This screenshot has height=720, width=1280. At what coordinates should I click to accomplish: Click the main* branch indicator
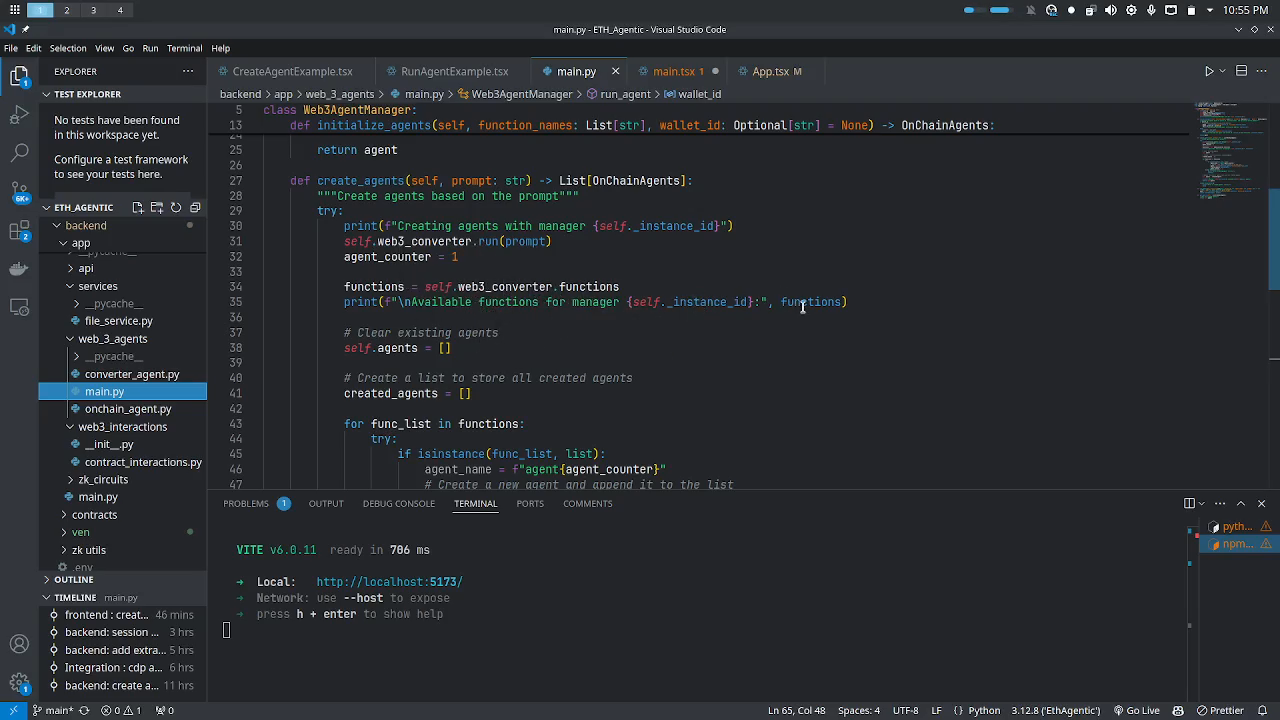(x=53, y=711)
